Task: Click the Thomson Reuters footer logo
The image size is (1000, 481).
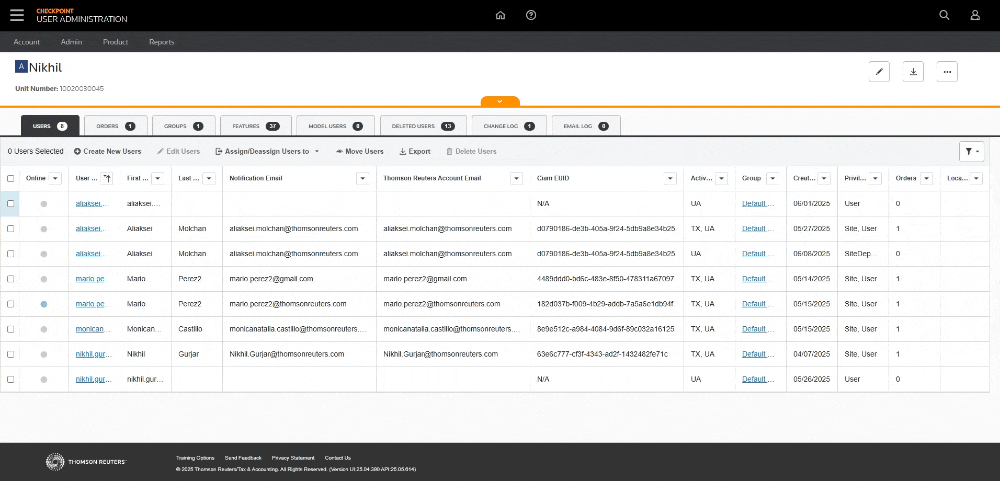Action: point(86,462)
